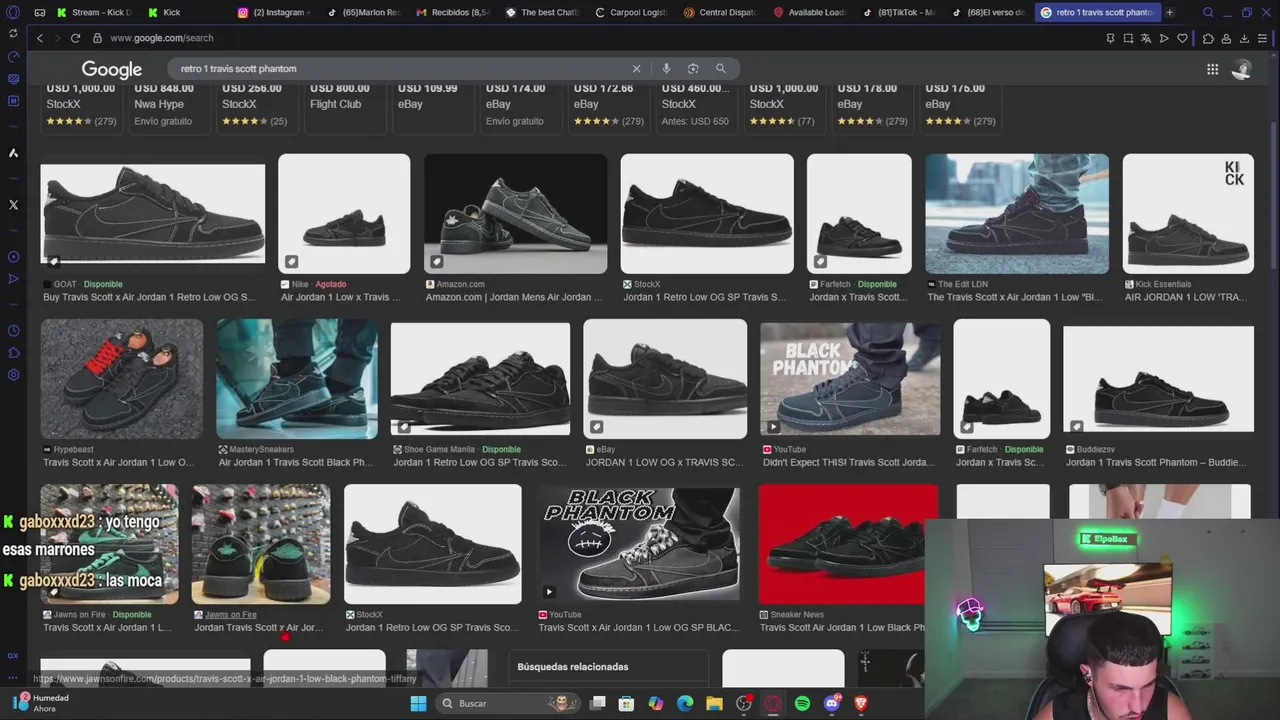Switch to the Stream - Kick tab
Screen dimensions: 1280x720
click(x=95, y=12)
